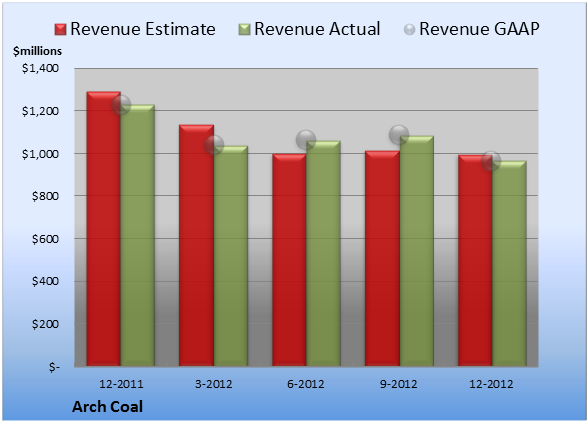Screen dimensions: 588x422
Task: Click the '$800' y-axis value
Action: pos(45,196)
